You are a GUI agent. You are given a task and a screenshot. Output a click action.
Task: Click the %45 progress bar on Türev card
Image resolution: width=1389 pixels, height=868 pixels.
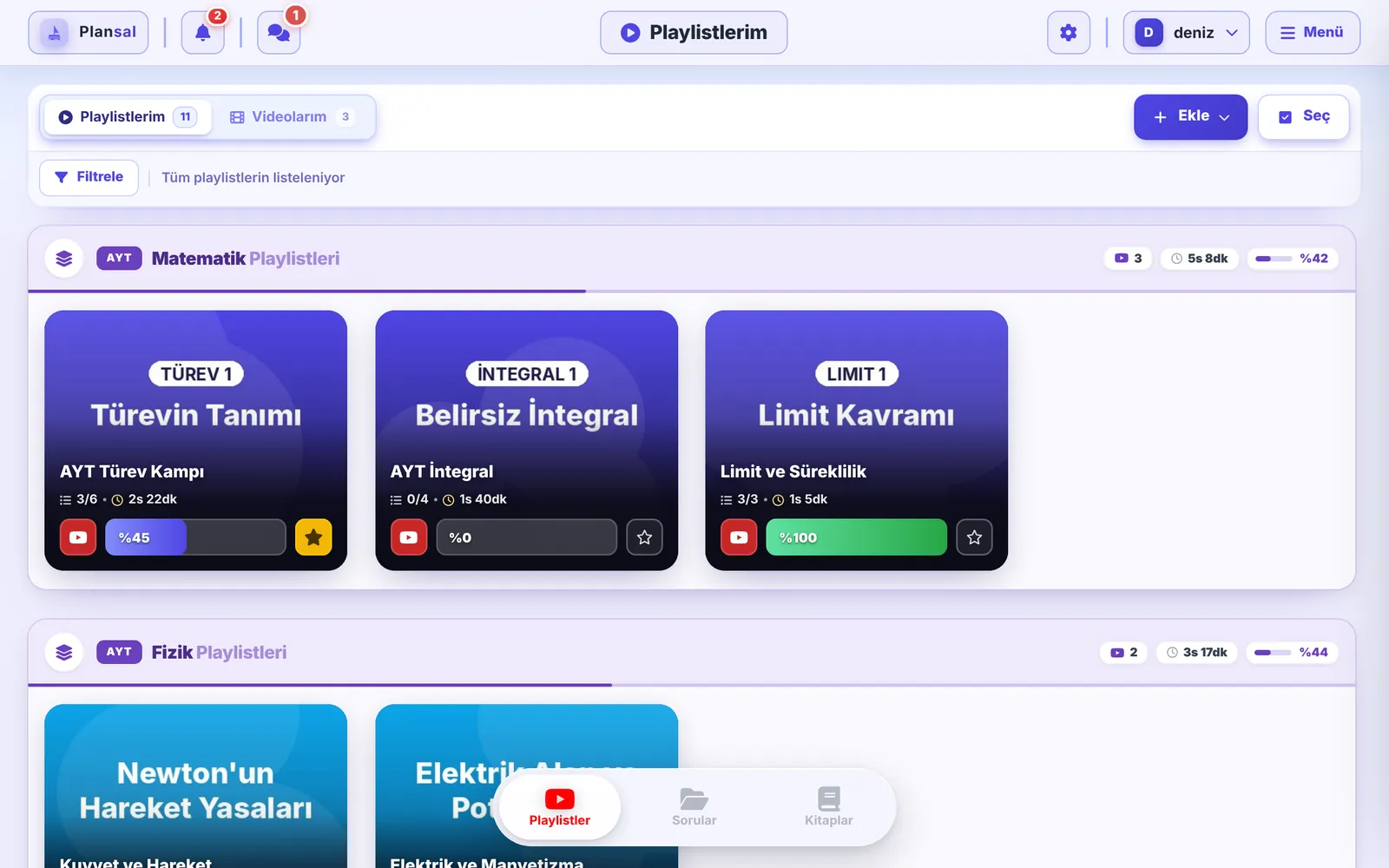click(x=195, y=537)
